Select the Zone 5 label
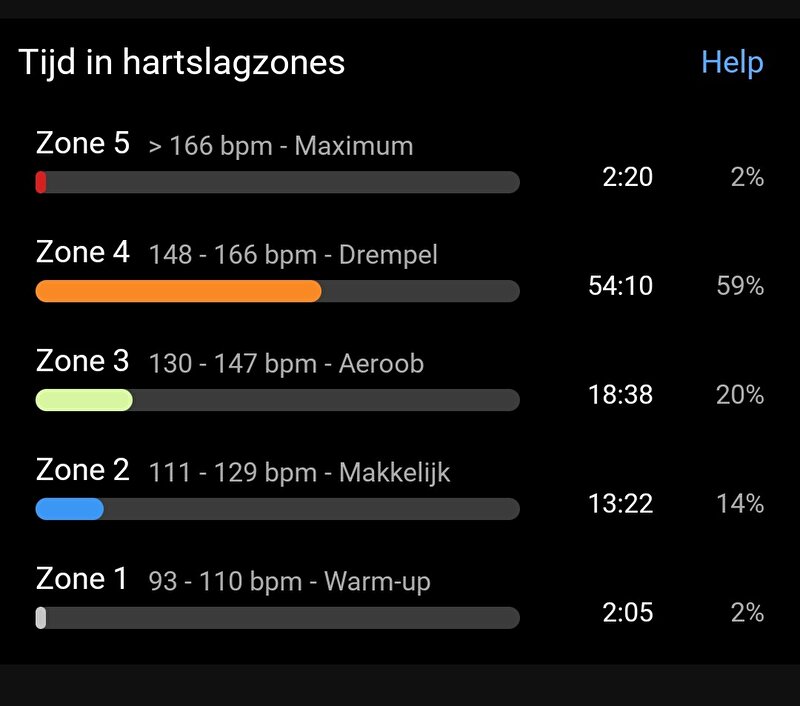The width and height of the screenshot is (800, 706). 83,143
